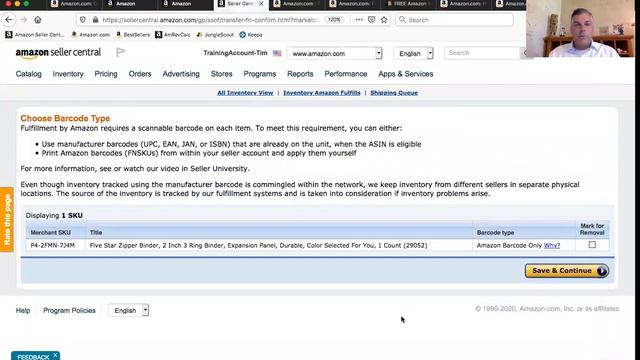This screenshot has height=360, width=640.
Task: Open the Catalog menu
Action: tap(29, 74)
